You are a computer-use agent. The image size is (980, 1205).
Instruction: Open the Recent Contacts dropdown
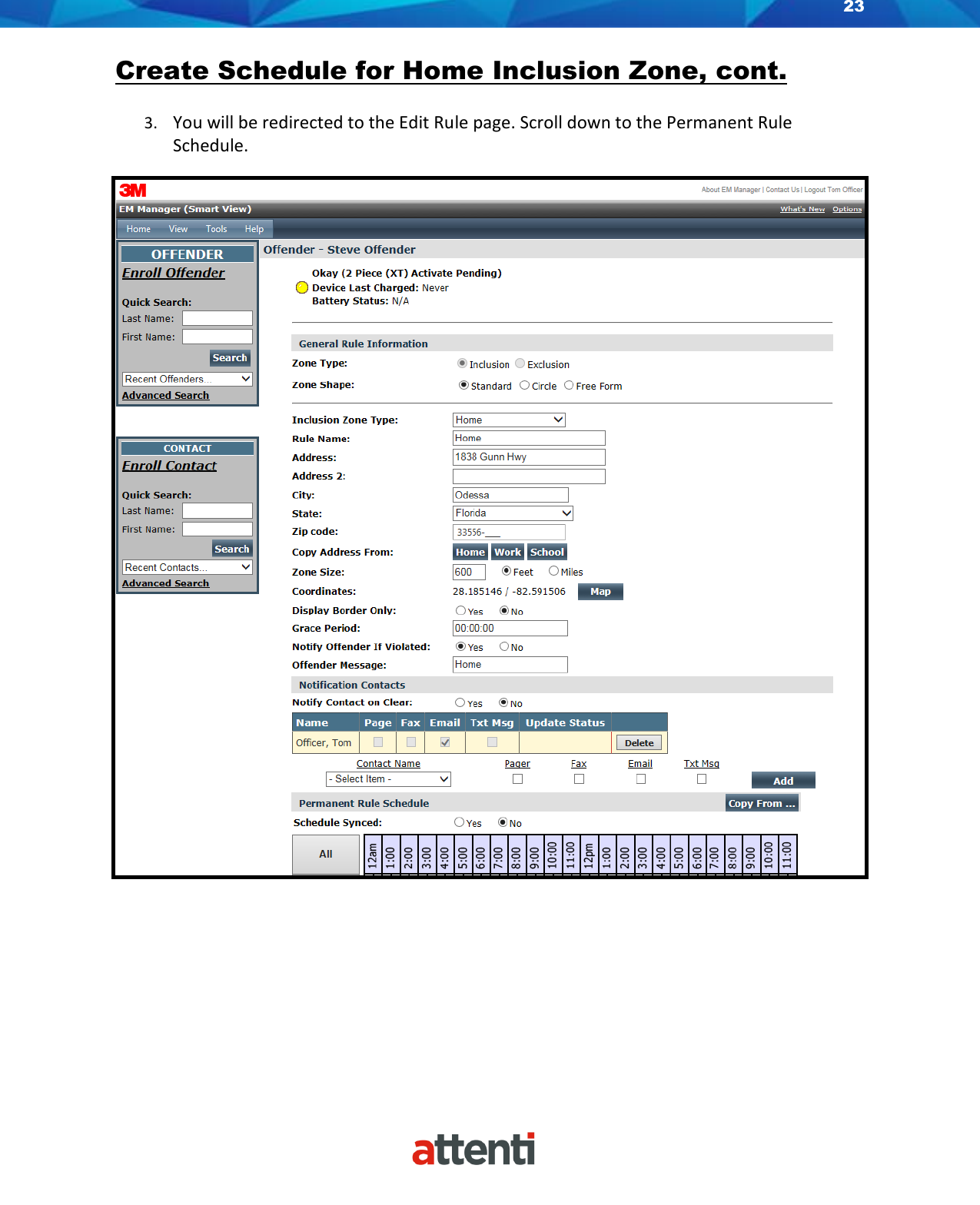188,567
